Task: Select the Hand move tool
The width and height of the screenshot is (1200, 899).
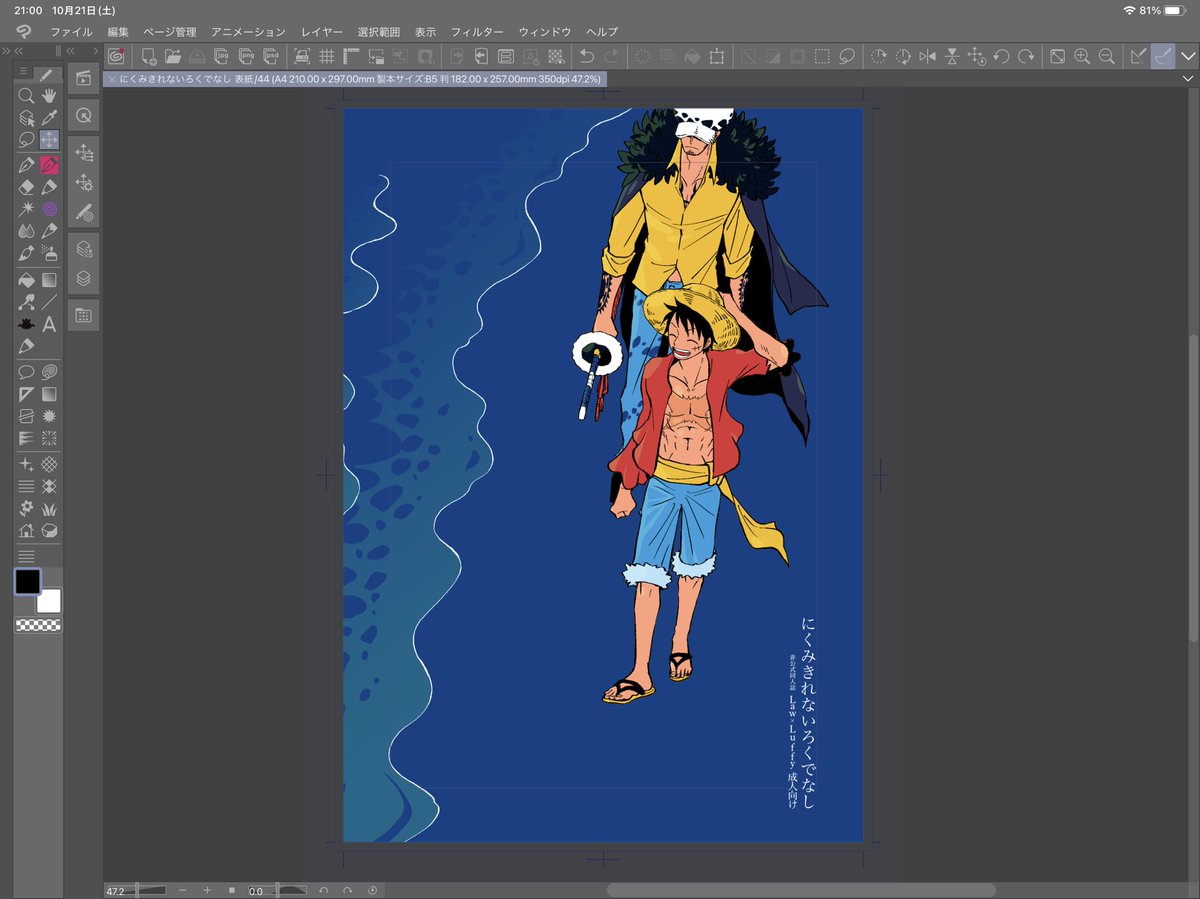Action: 49,96
